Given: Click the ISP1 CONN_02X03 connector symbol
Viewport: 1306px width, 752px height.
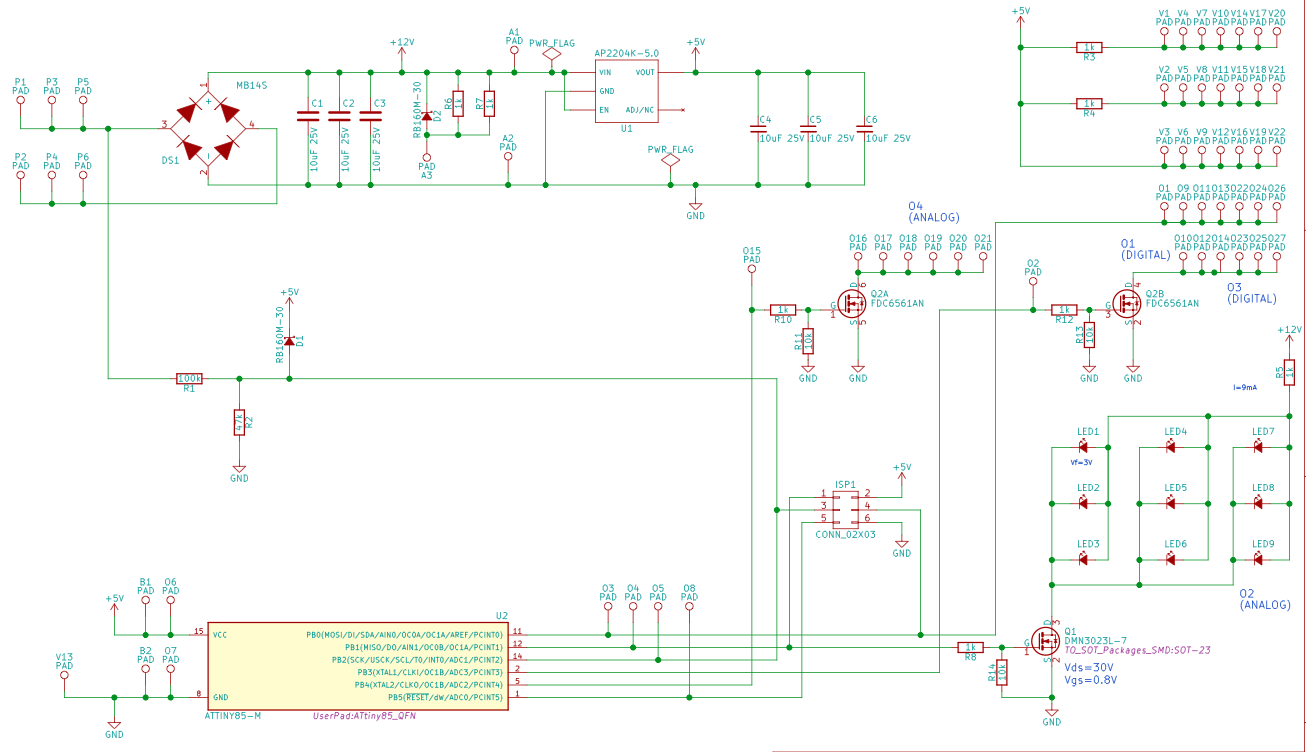Looking at the screenshot, I should [x=846, y=507].
